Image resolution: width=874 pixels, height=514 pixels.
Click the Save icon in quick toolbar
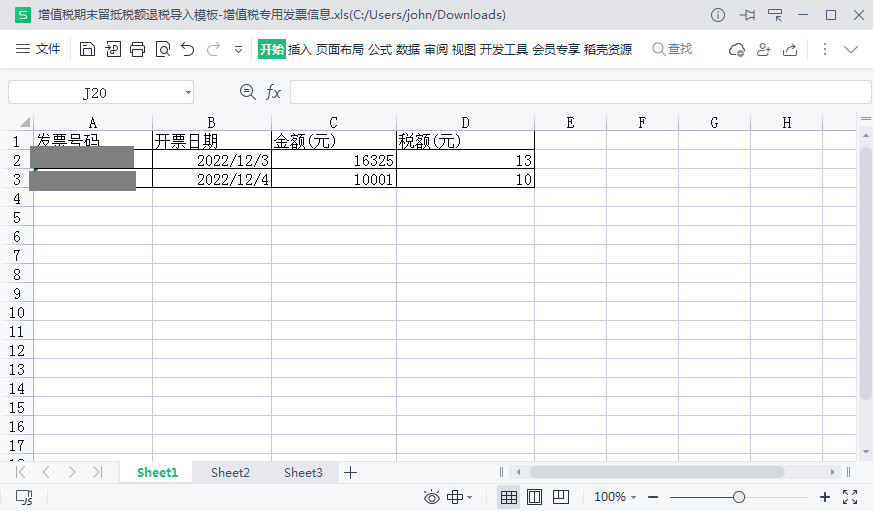pos(87,49)
